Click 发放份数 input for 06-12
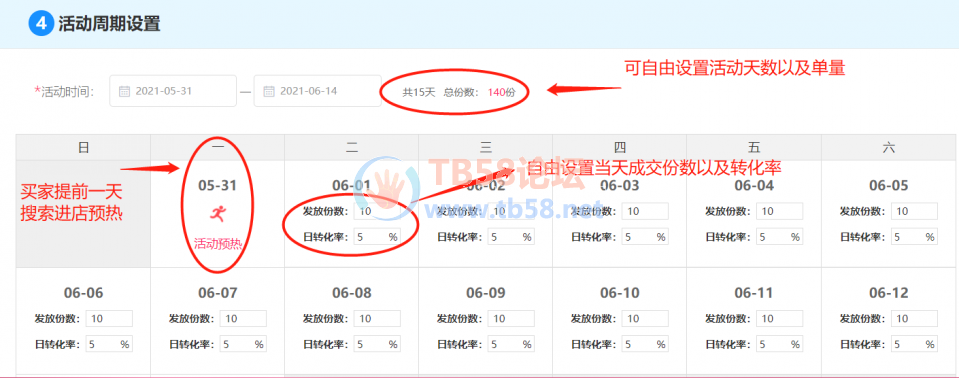This screenshot has width=959, height=378. pyautogui.click(x=914, y=319)
